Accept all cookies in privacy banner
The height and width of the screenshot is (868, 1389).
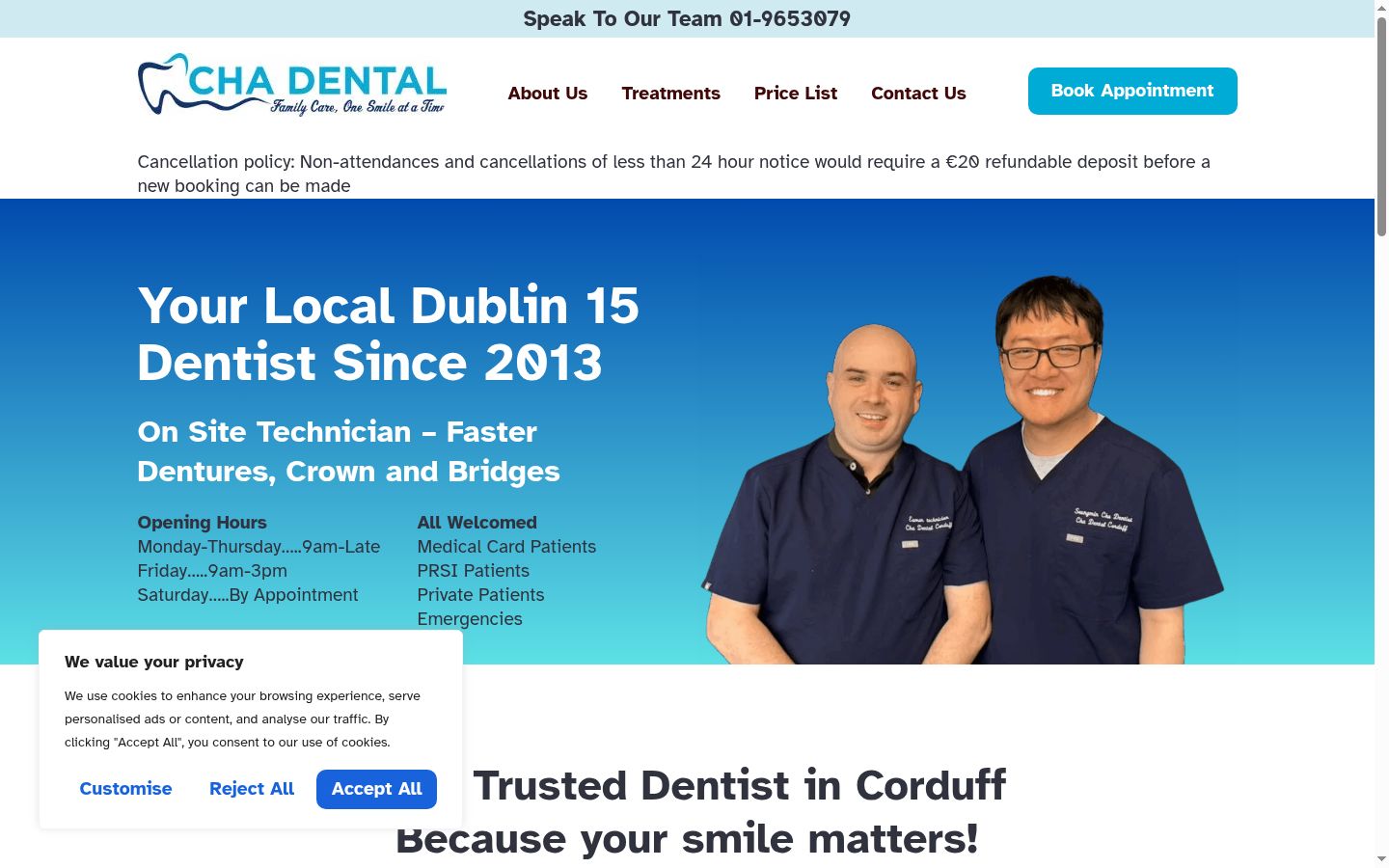[x=376, y=789]
